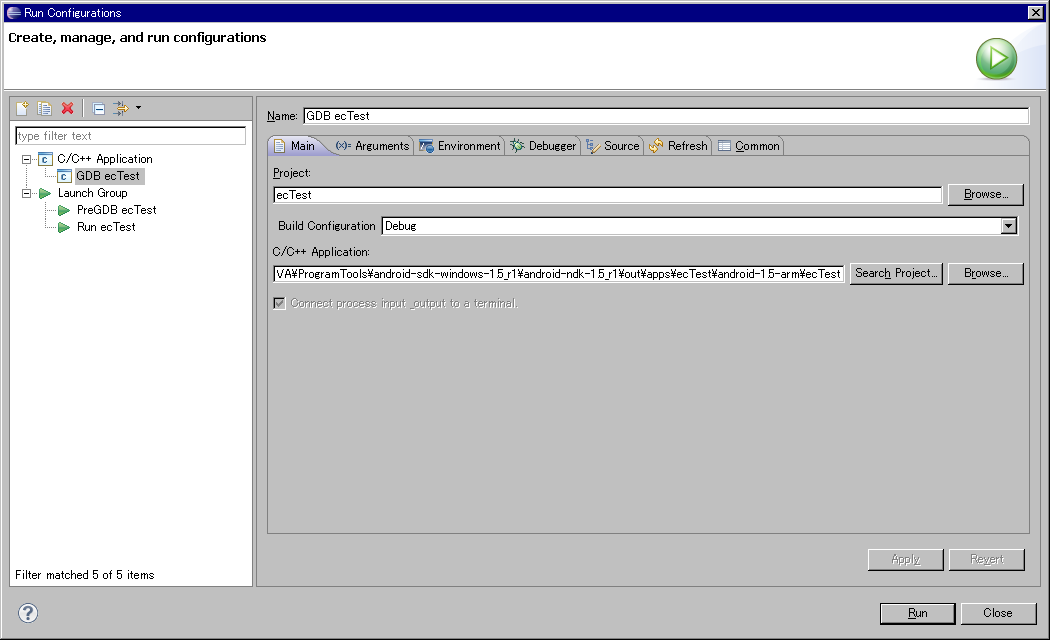1050x640 pixels.
Task: Select the C/C++ Application type icon
Action: pyautogui.click(x=45, y=159)
